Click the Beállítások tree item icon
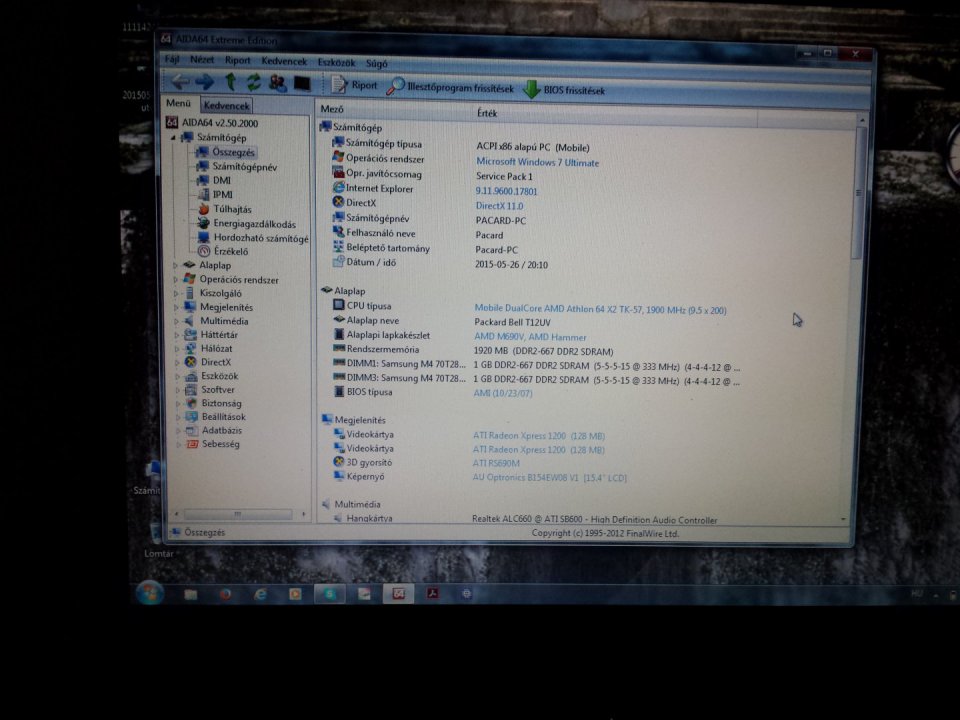The width and height of the screenshot is (960, 720). pos(192,417)
